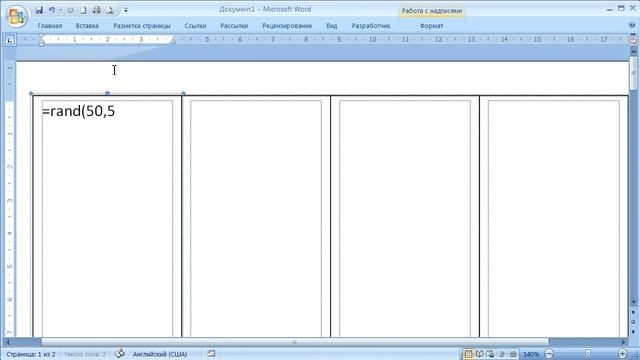Screen dimensions: 640x360
Task: Click the Число слов word count indicator
Action: point(85,354)
